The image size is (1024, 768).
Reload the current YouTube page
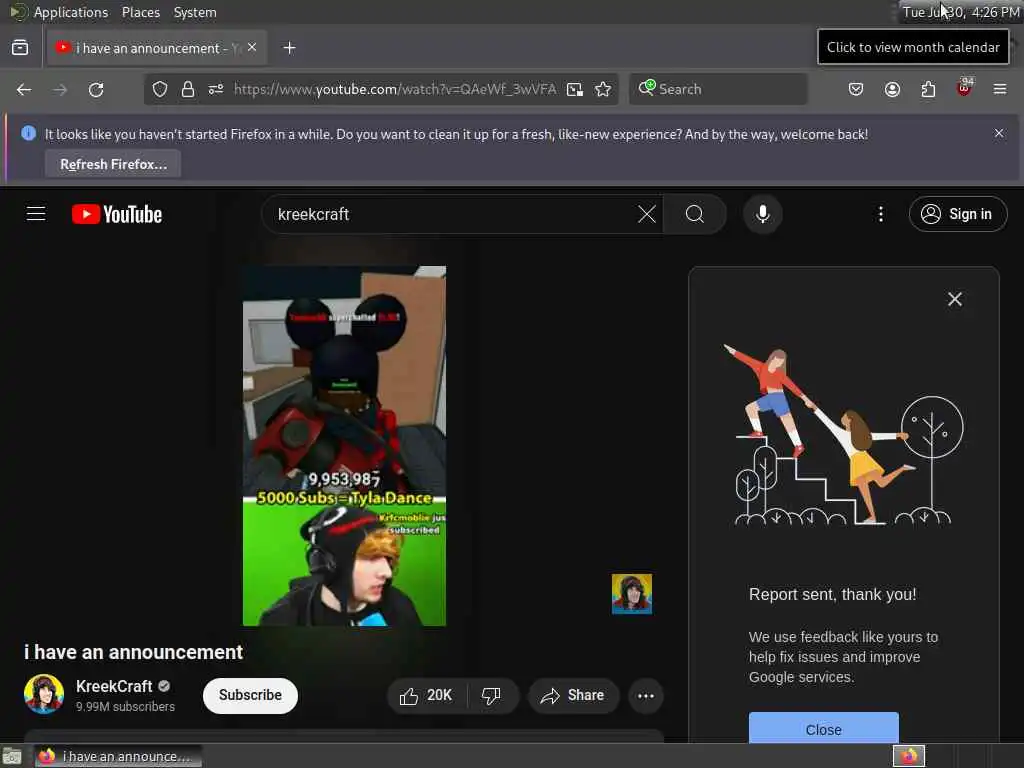(96, 89)
